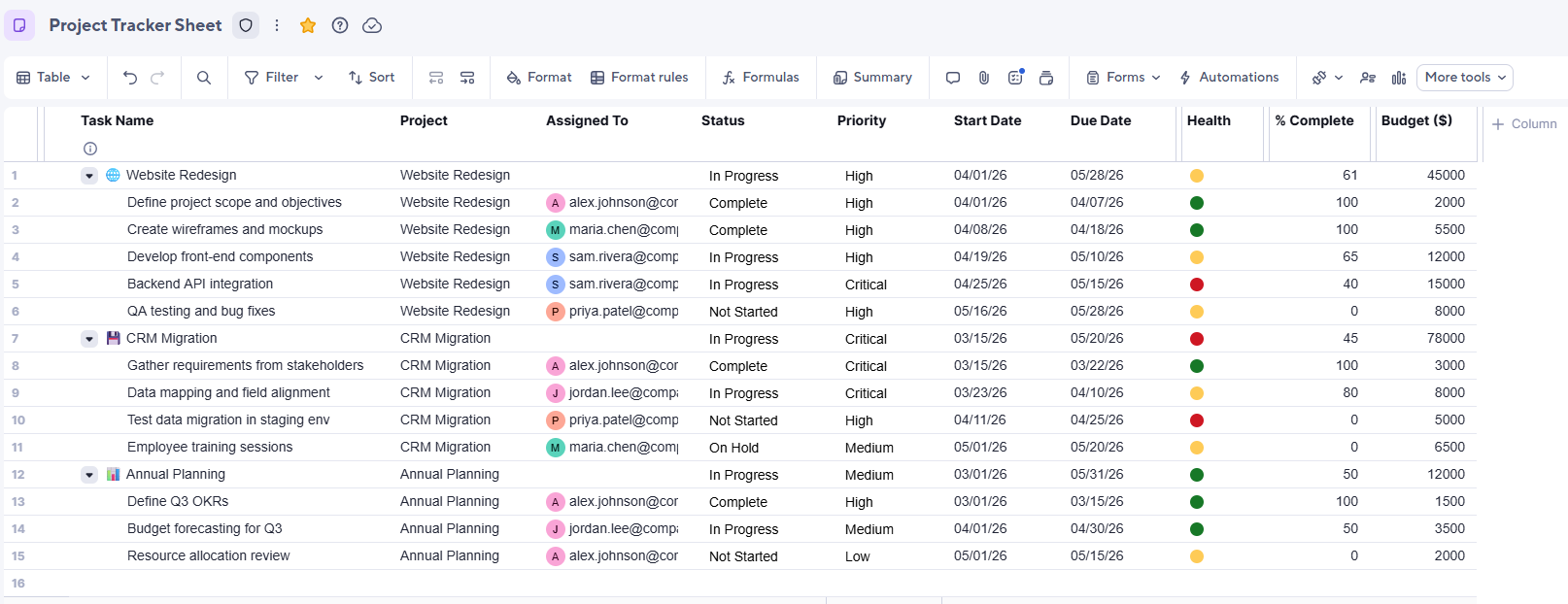Open the comments speech bubble icon

pyautogui.click(x=953, y=78)
